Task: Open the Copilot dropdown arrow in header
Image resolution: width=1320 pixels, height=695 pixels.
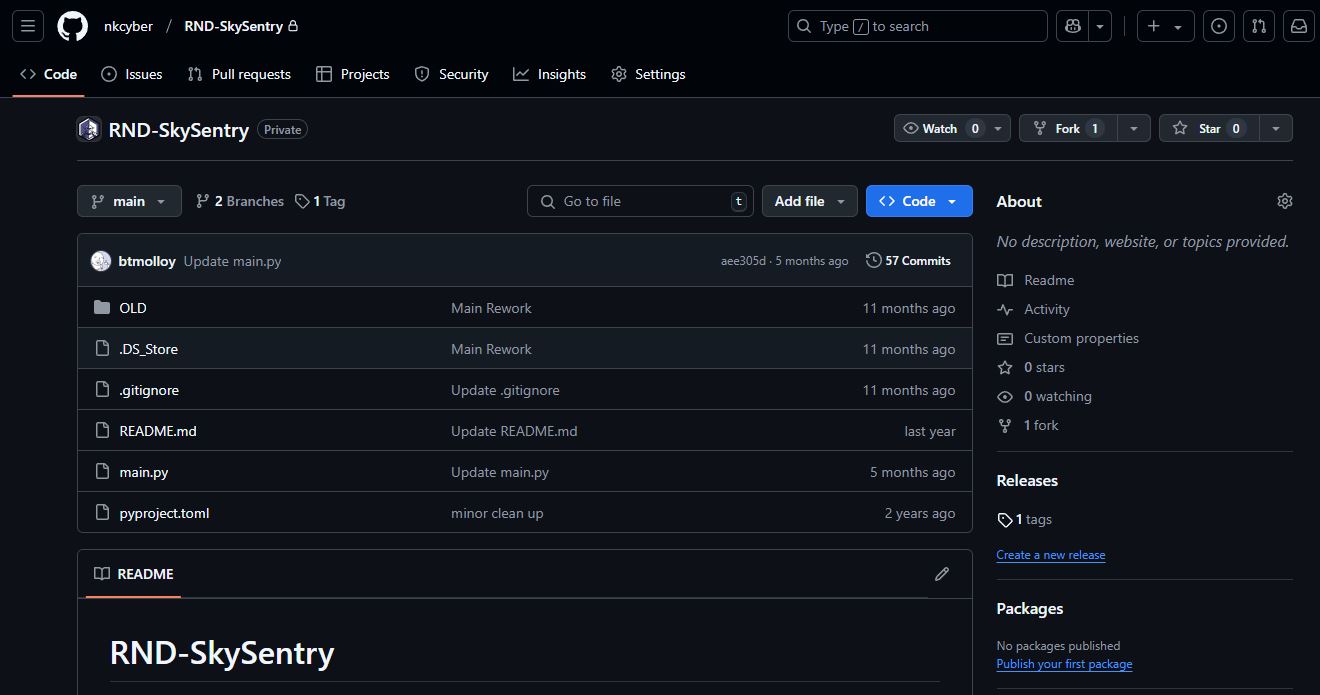Action: point(1100,26)
